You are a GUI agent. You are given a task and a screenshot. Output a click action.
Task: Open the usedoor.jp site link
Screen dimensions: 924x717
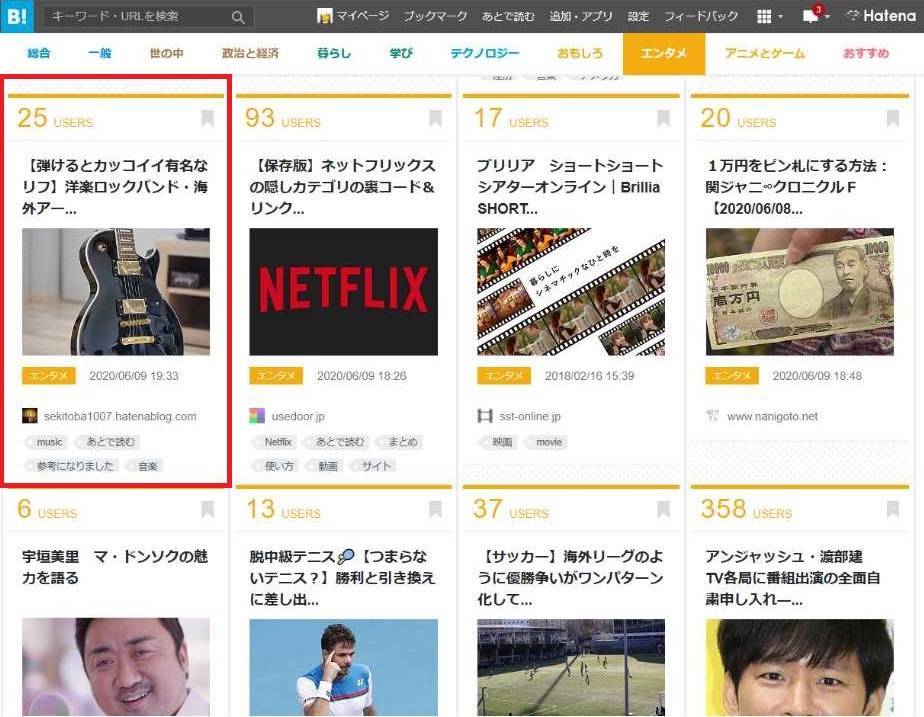point(298,416)
